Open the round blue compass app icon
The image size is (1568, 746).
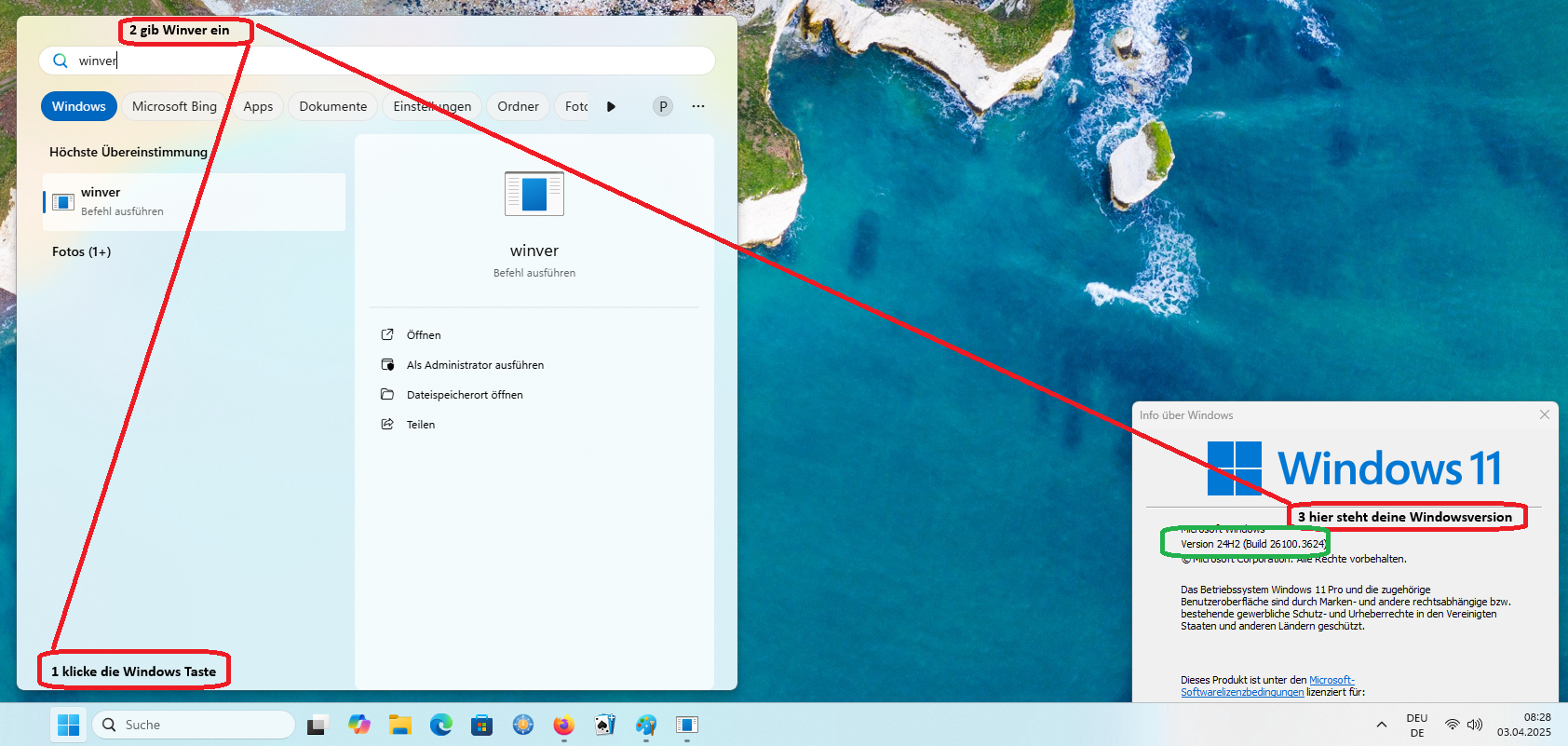pyautogui.click(x=523, y=725)
